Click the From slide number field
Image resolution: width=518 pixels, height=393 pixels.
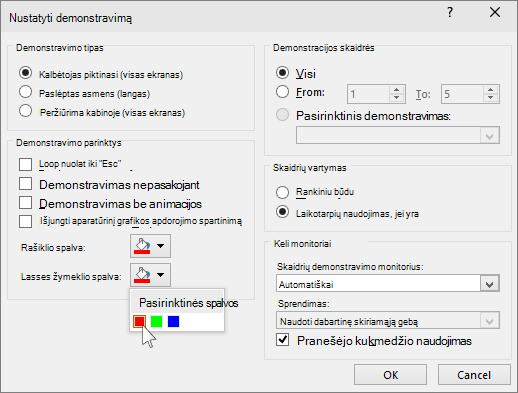coord(368,94)
